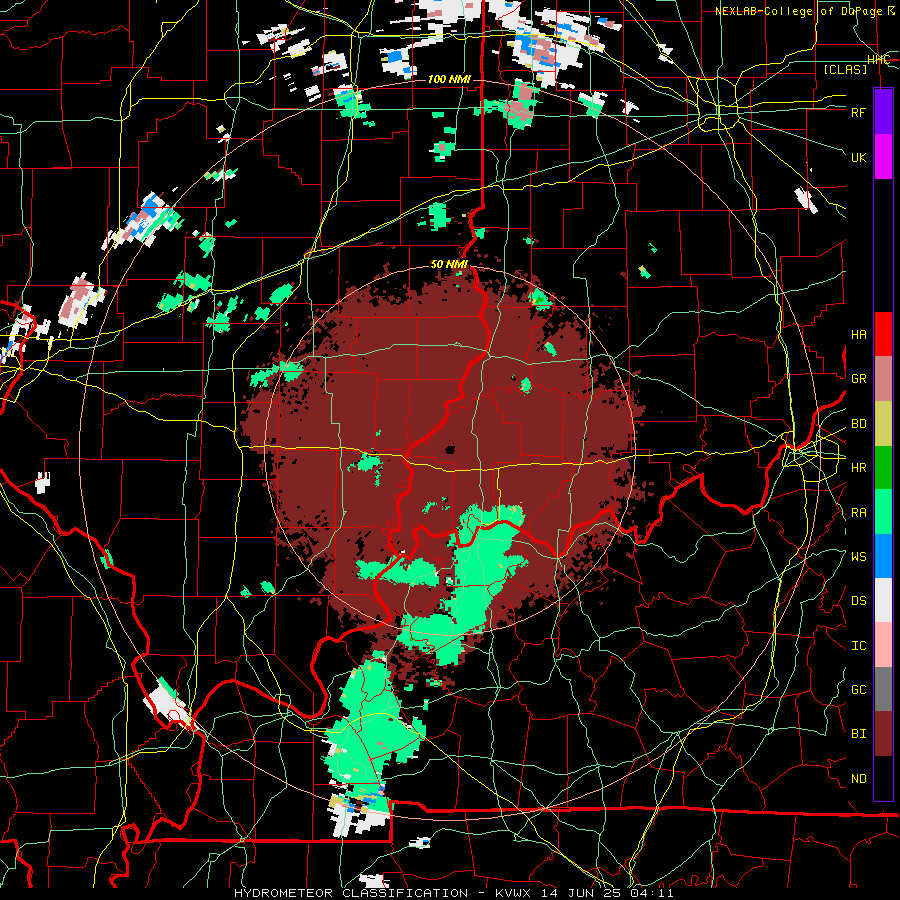
Task: Click the 'HR' legend label
Action: pos(858,468)
